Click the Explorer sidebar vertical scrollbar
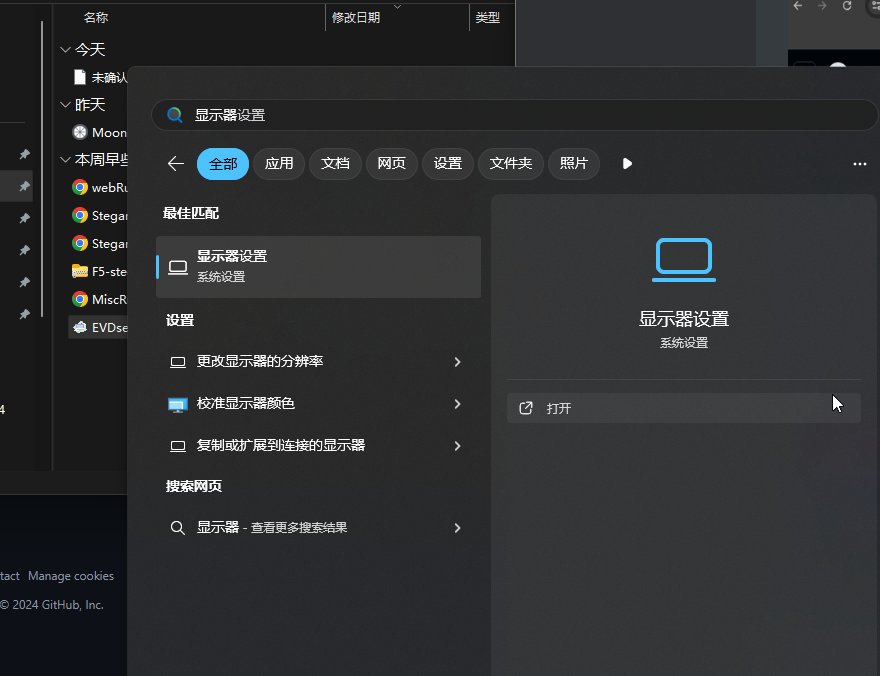880x676 pixels. (42, 168)
